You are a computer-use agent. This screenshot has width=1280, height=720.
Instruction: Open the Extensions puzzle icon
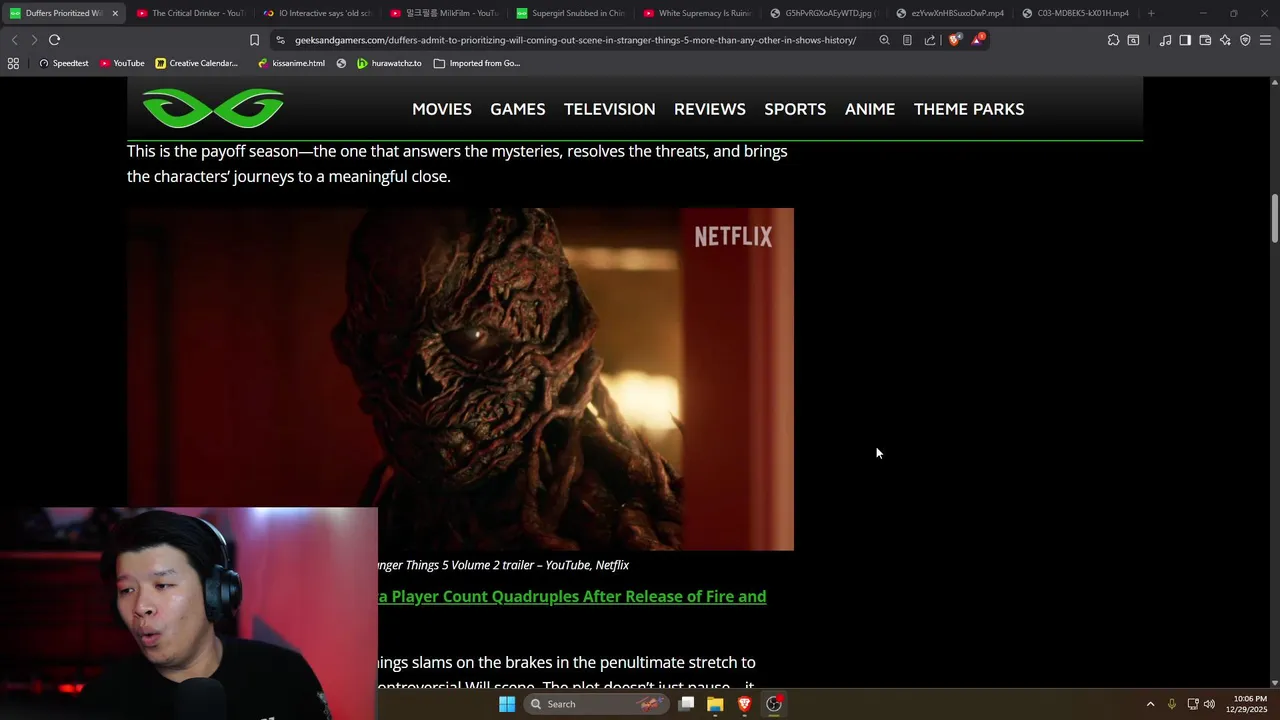pyautogui.click(x=1113, y=40)
